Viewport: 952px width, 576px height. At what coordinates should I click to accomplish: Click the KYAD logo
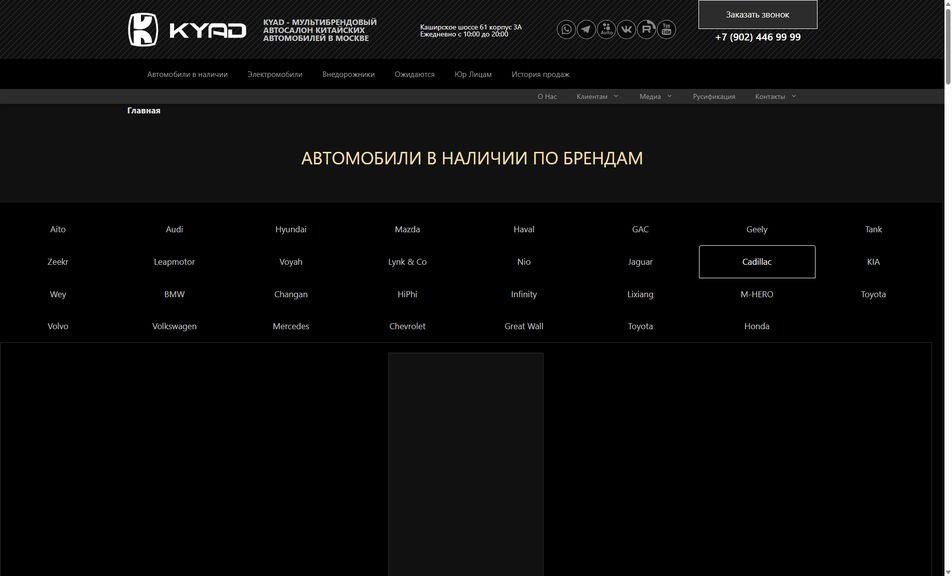pos(187,30)
